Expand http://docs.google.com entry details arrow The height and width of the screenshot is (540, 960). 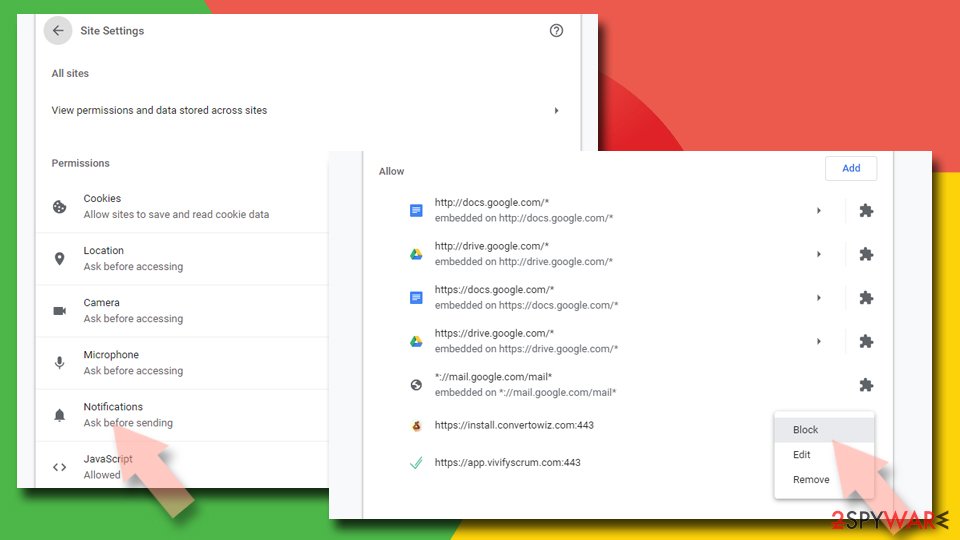[819, 211]
